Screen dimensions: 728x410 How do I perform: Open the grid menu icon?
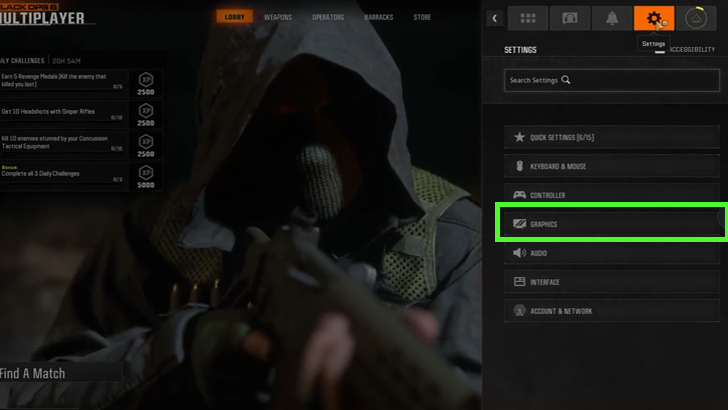click(x=528, y=18)
